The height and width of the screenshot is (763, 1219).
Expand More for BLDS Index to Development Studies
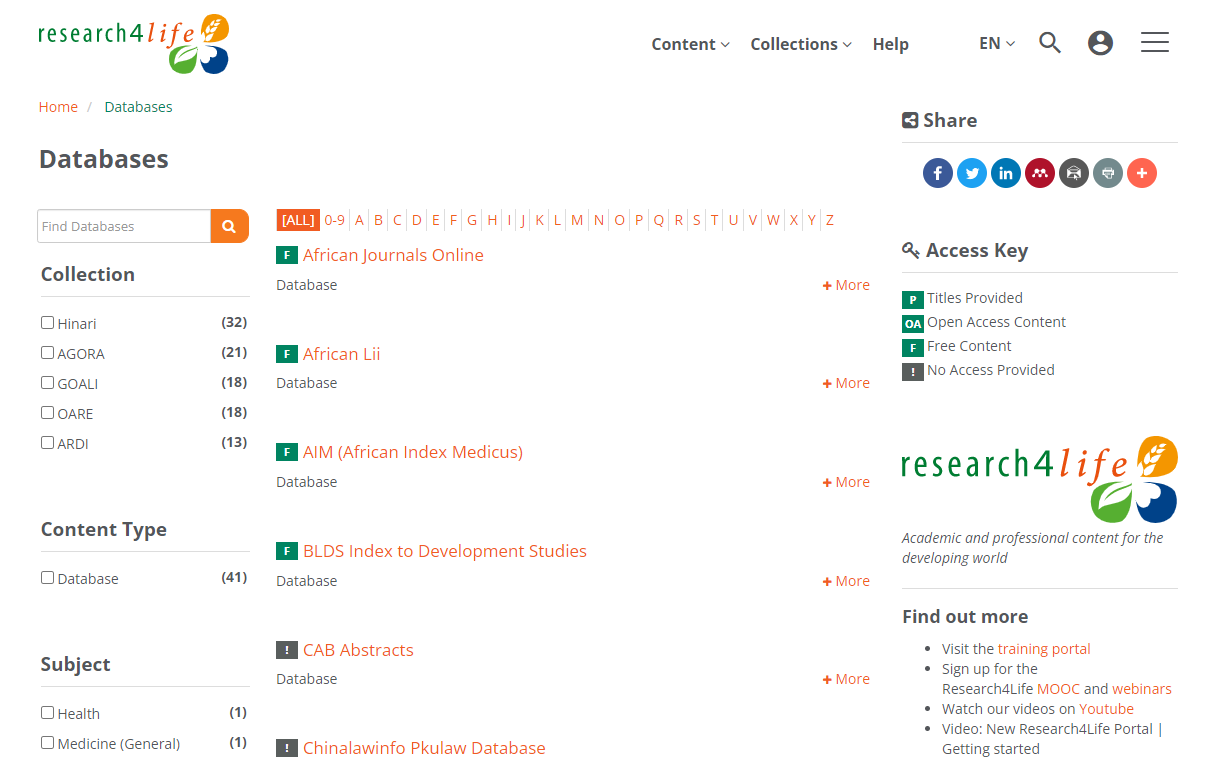pos(846,581)
